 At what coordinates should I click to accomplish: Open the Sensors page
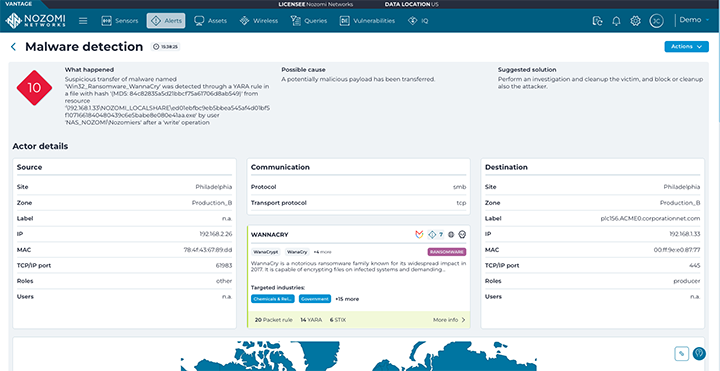[120, 21]
